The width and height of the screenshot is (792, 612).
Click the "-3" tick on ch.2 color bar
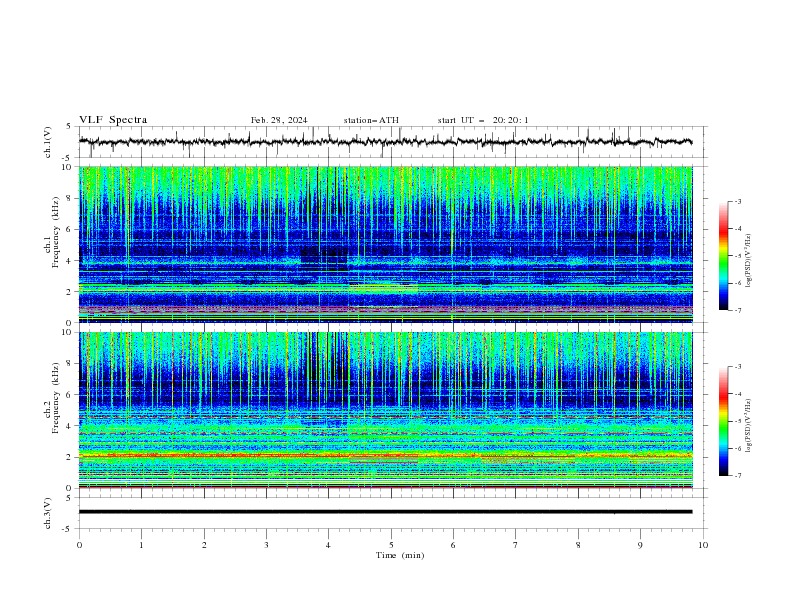[x=738, y=367]
